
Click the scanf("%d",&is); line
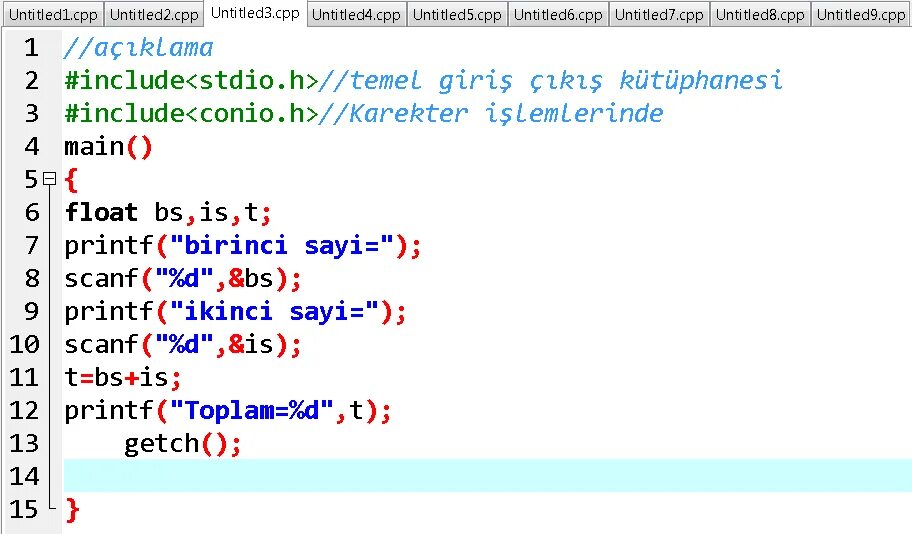[183, 345]
